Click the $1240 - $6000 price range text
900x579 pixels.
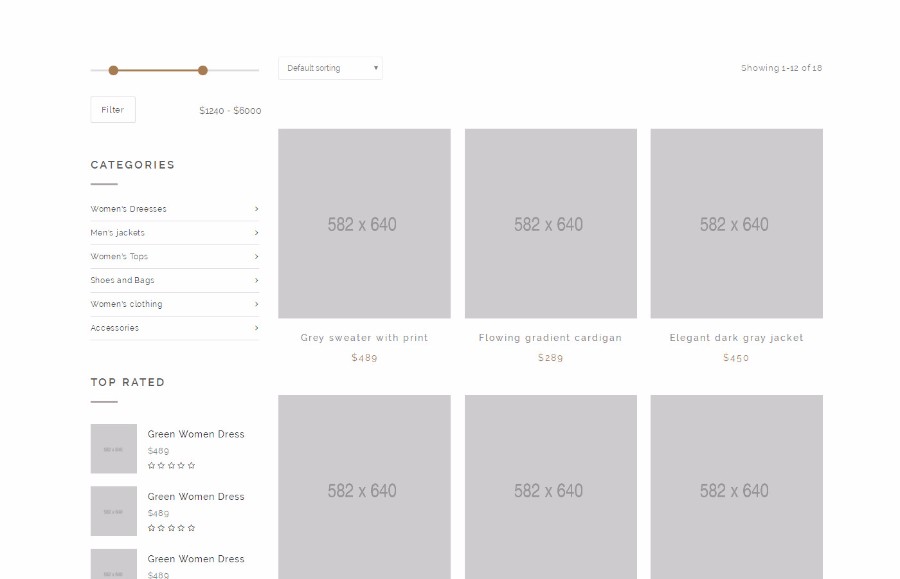pyautogui.click(x=230, y=111)
